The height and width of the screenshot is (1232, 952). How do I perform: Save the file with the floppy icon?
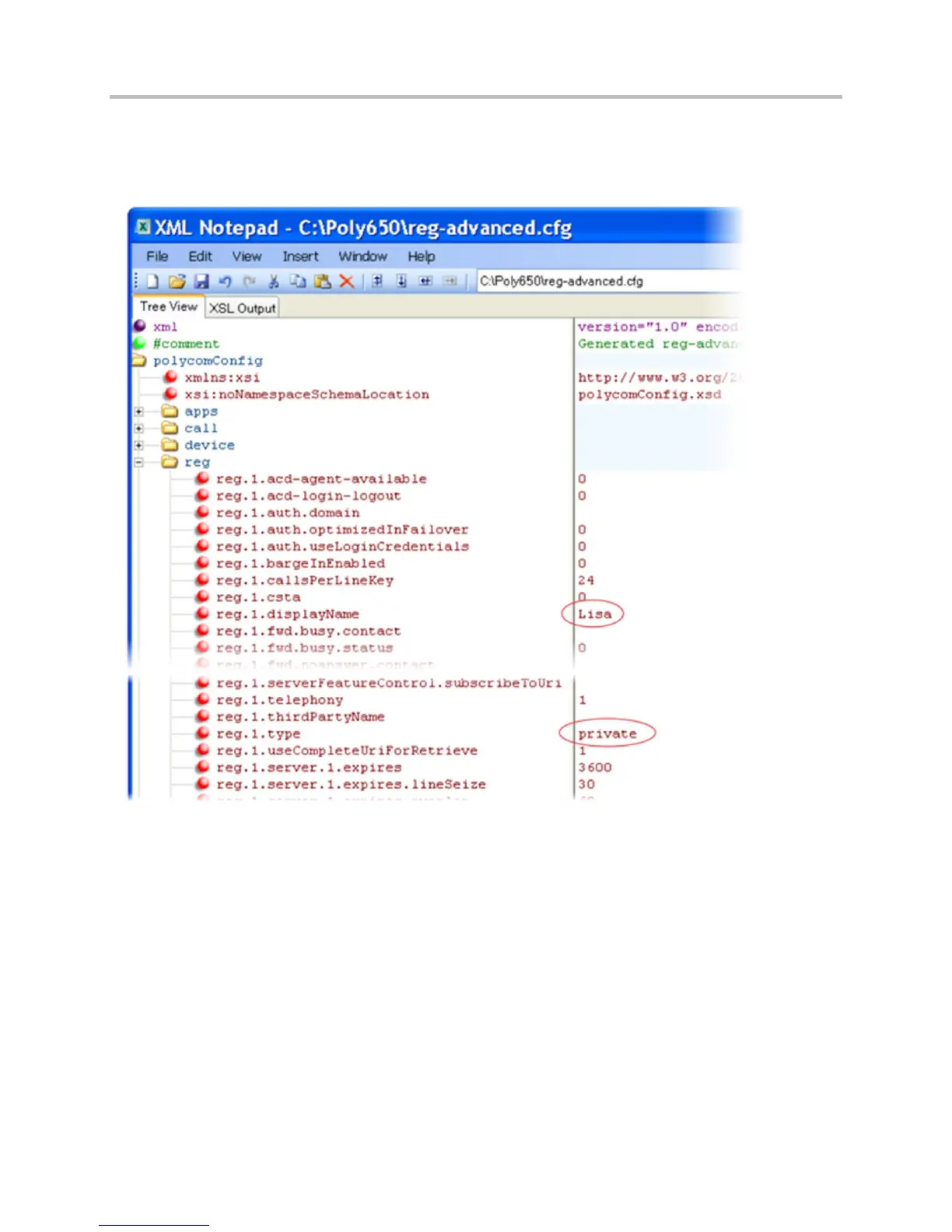tap(201, 282)
